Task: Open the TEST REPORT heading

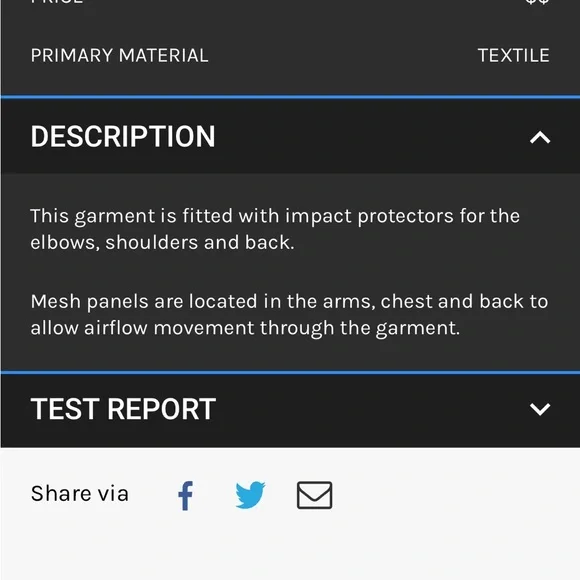Action: tap(123, 409)
